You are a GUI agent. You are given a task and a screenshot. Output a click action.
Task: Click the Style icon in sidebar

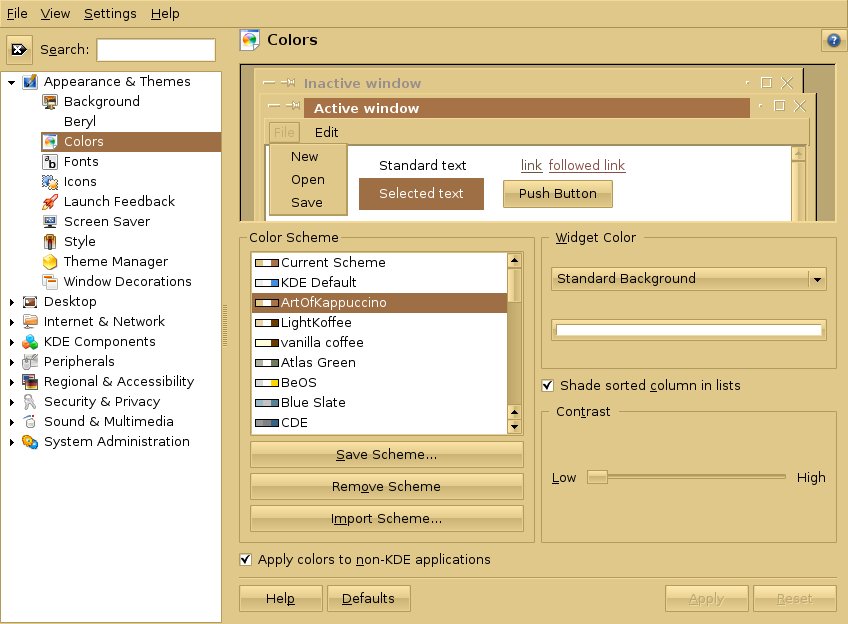click(50, 242)
